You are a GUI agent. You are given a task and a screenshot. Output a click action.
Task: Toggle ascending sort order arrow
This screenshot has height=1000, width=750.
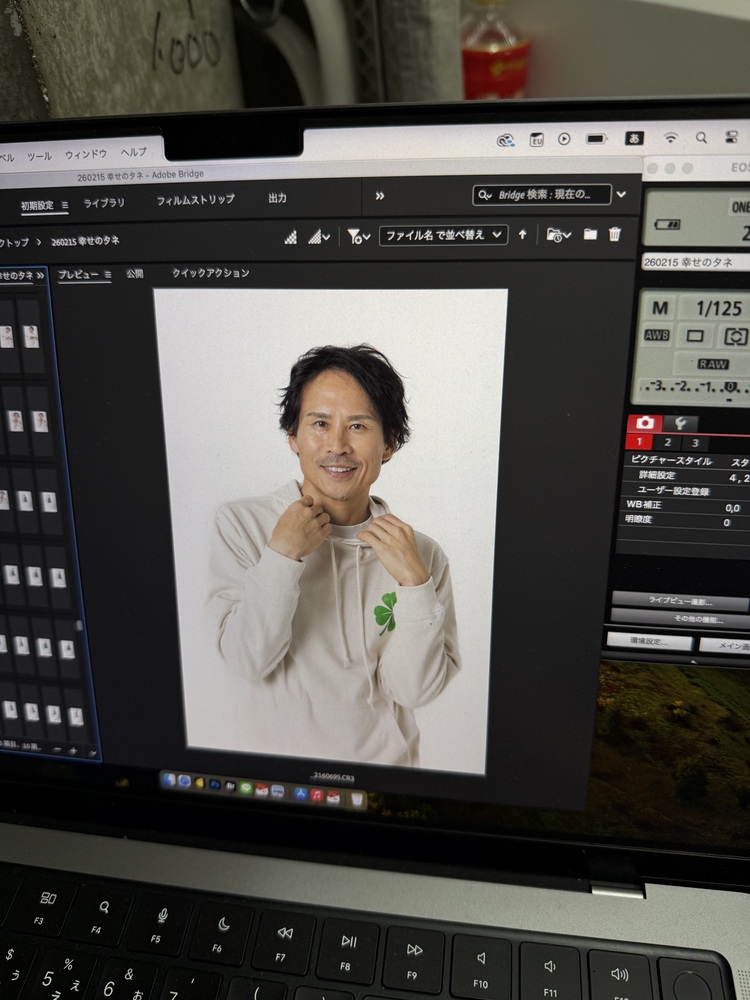coord(522,235)
